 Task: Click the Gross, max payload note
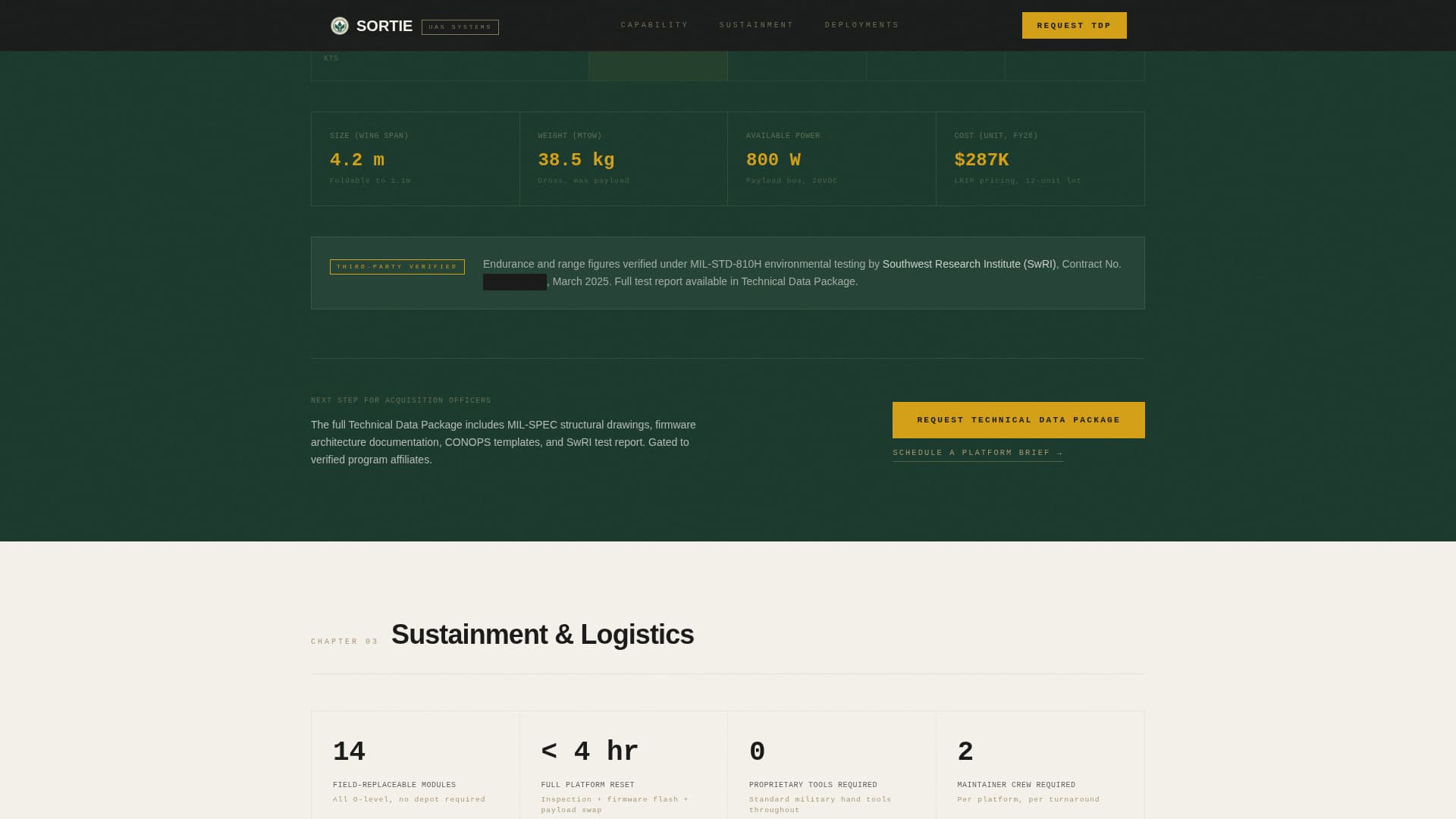coord(584,180)
